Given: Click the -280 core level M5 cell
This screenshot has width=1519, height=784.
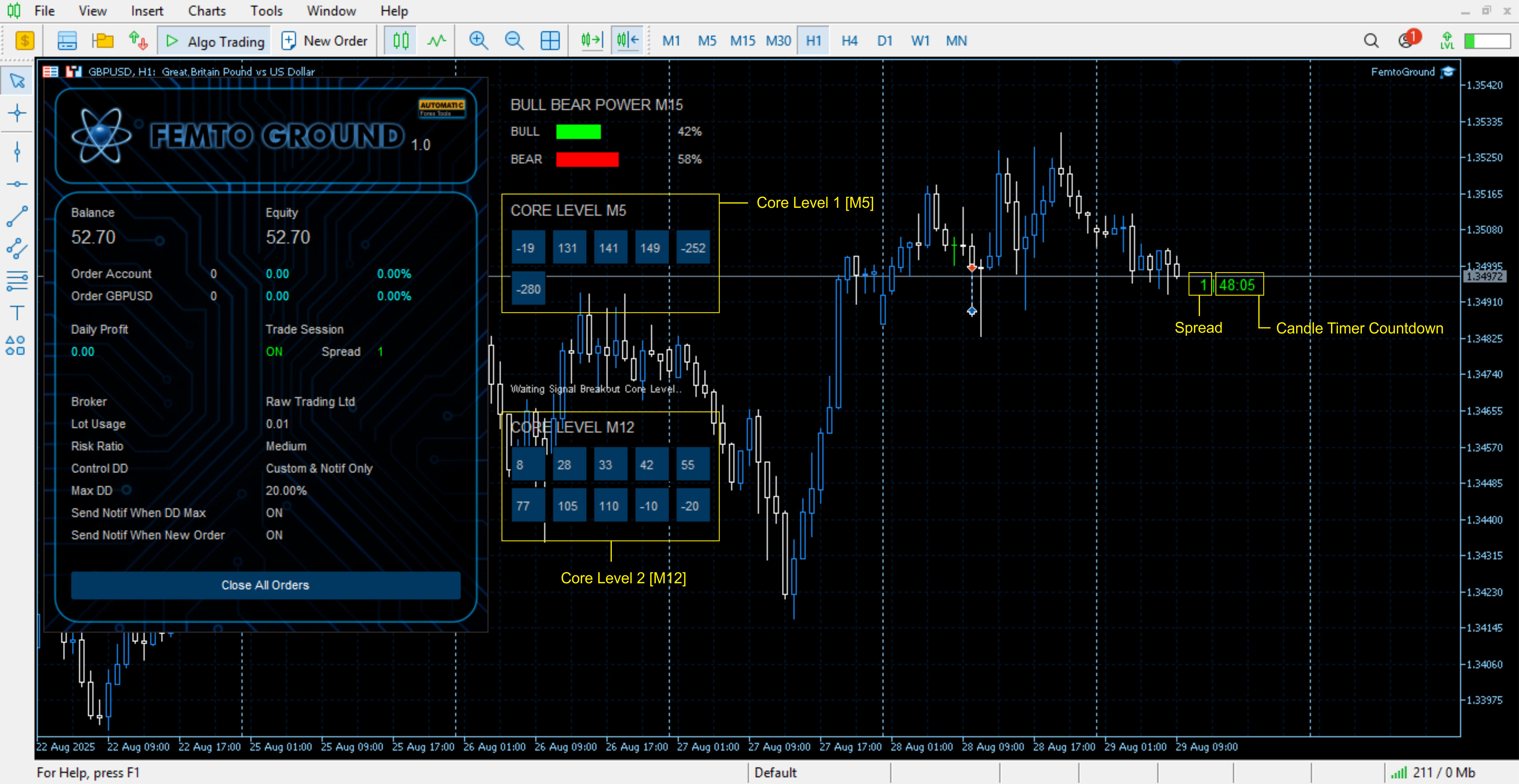Looking at the screenshot, I should point(528,289).
